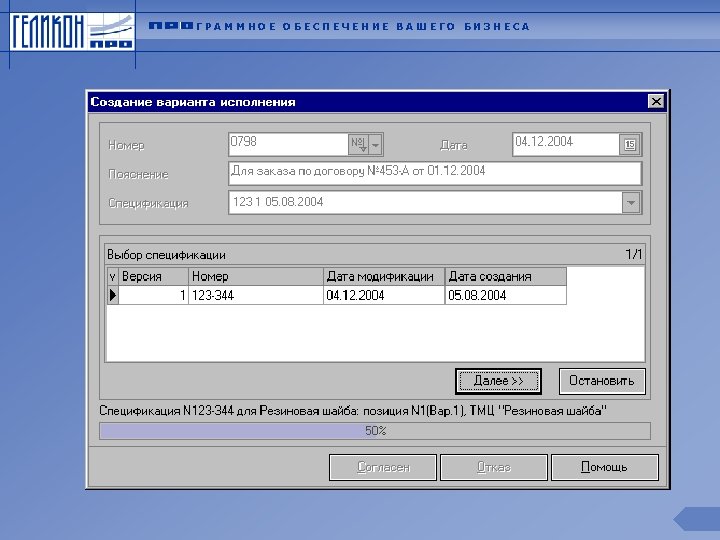720x540 pixels.
Task: Click the Отказ button
Action: point(494,467)
